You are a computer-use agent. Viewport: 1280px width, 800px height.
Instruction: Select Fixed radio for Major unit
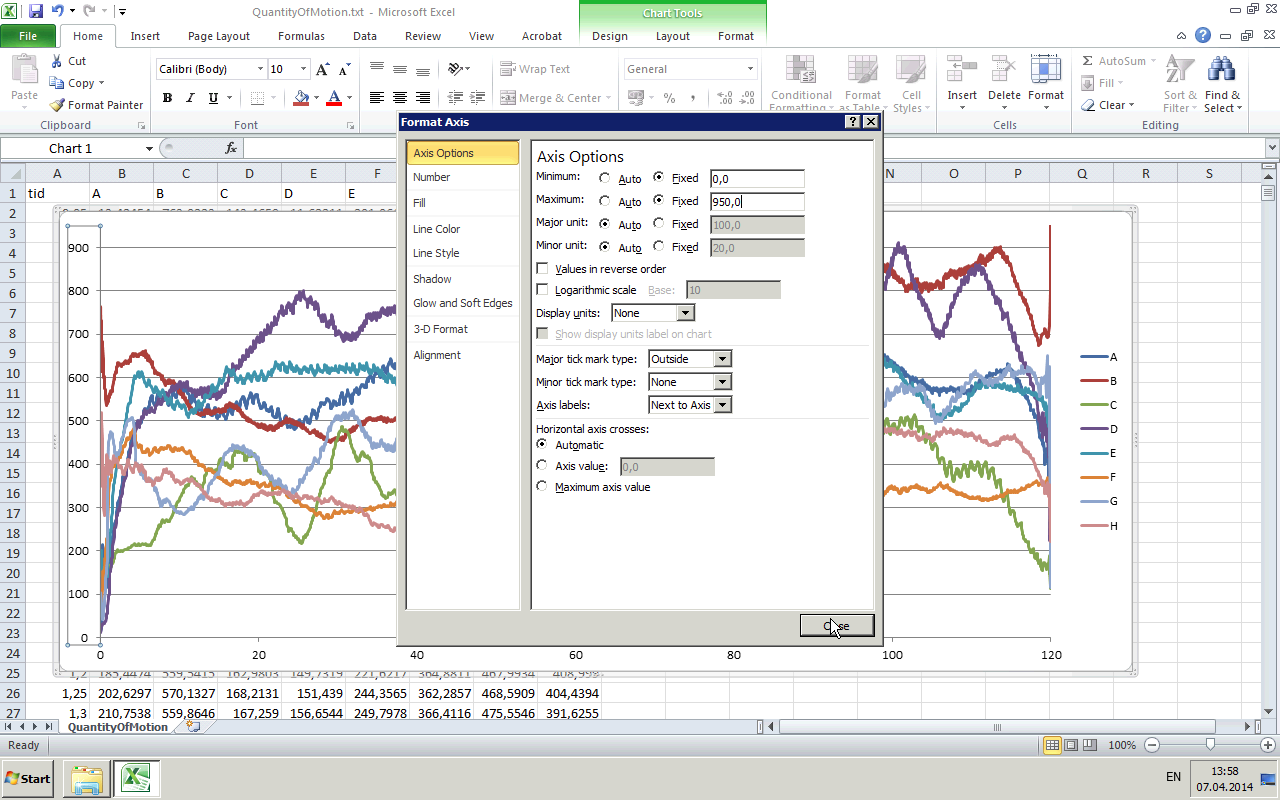(x=658, y=224)
